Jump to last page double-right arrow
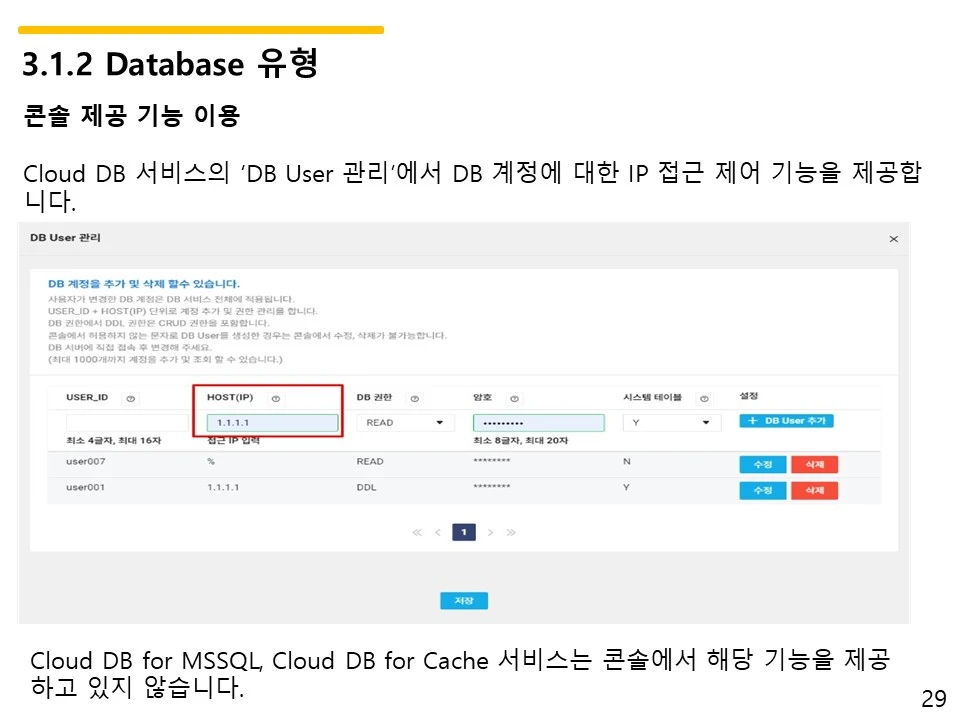This screenshot has width=960, height=720. pos(511,532)
